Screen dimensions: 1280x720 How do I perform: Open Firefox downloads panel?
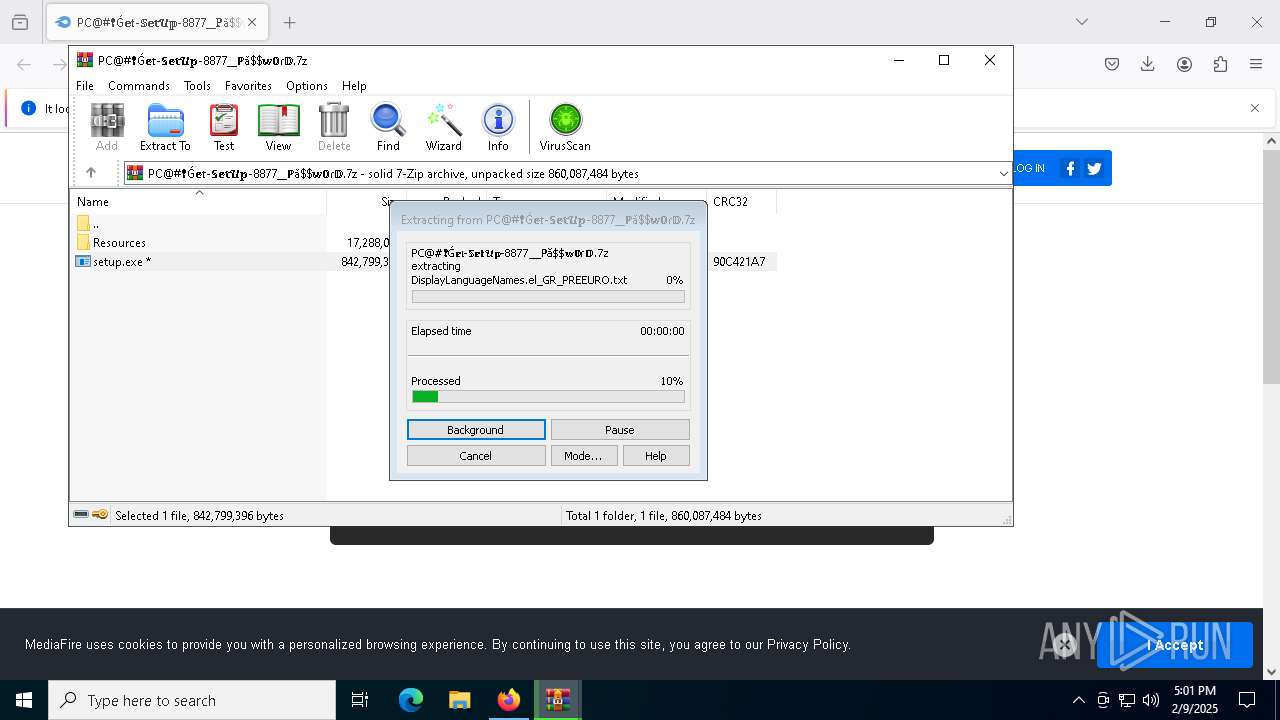(1148, 64)
